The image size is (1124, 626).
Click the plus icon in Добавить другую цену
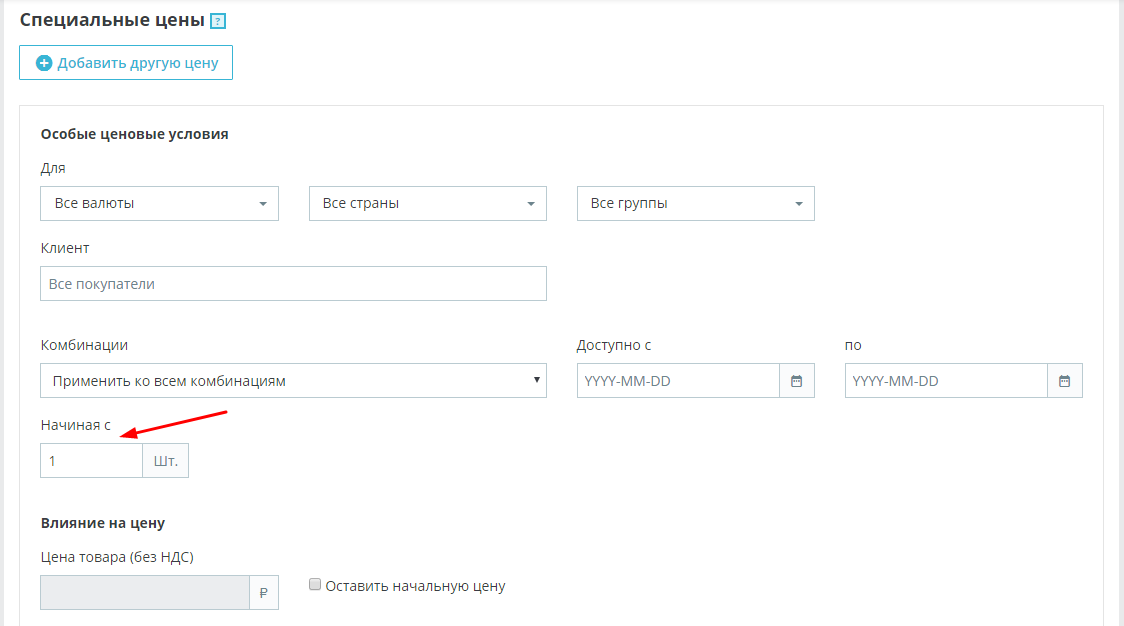[x=44, y=63]
